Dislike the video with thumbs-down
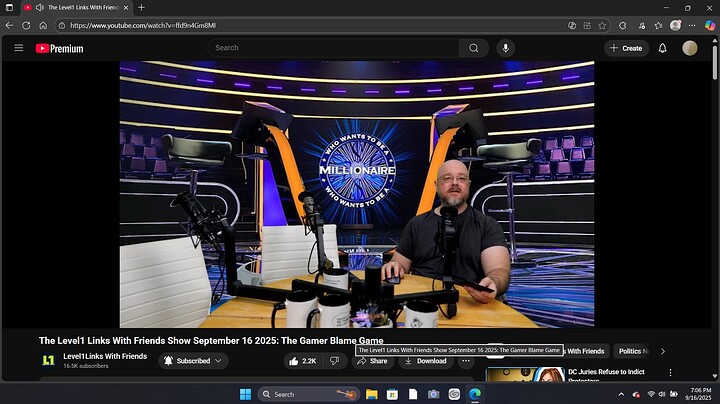This screenshot has height=404, width=720. [x=334, y=361]
